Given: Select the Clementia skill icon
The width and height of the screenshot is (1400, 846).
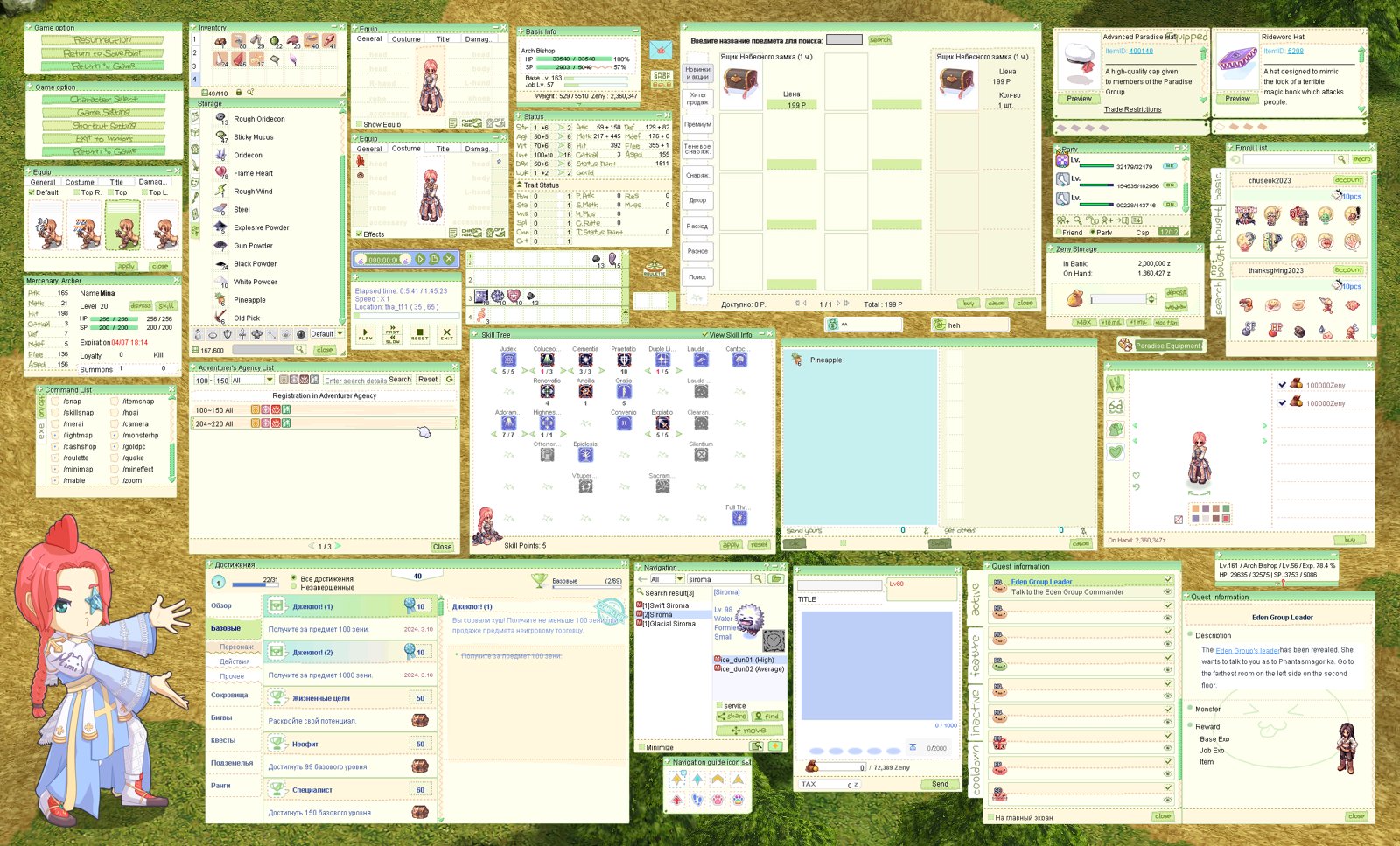Looking at the screenshot, I should (x=585, y=360).
